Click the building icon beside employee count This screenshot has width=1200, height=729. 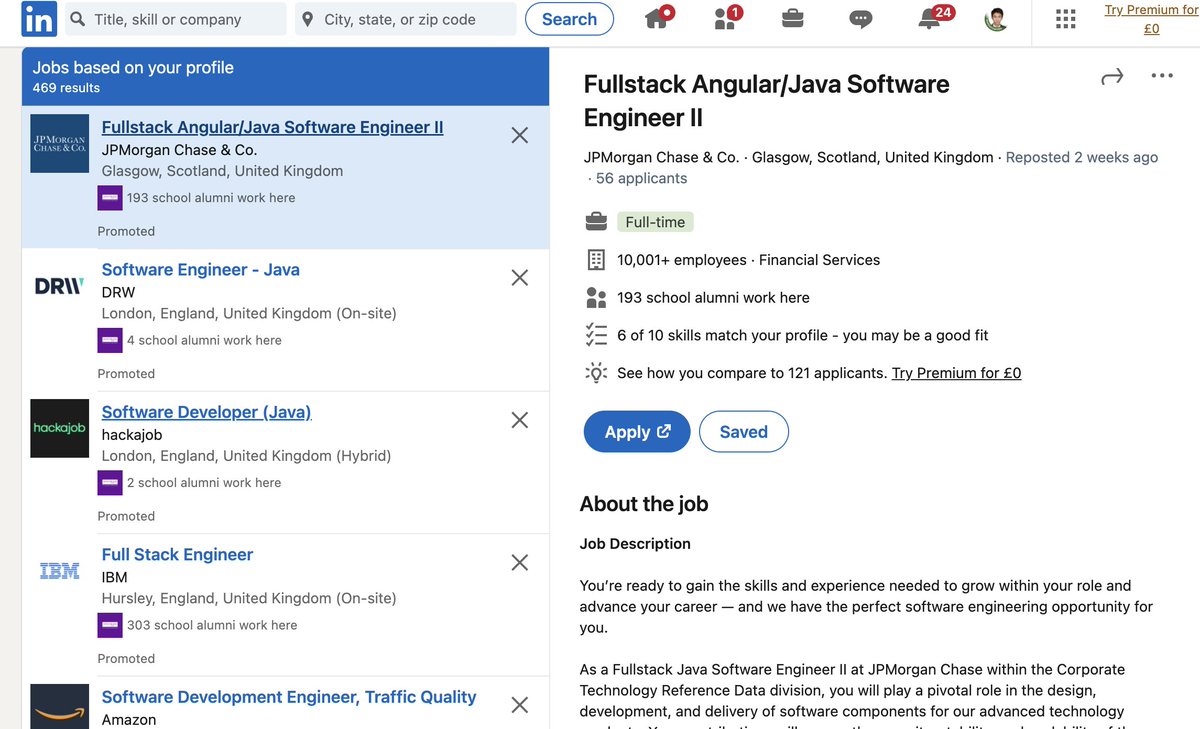596,260
